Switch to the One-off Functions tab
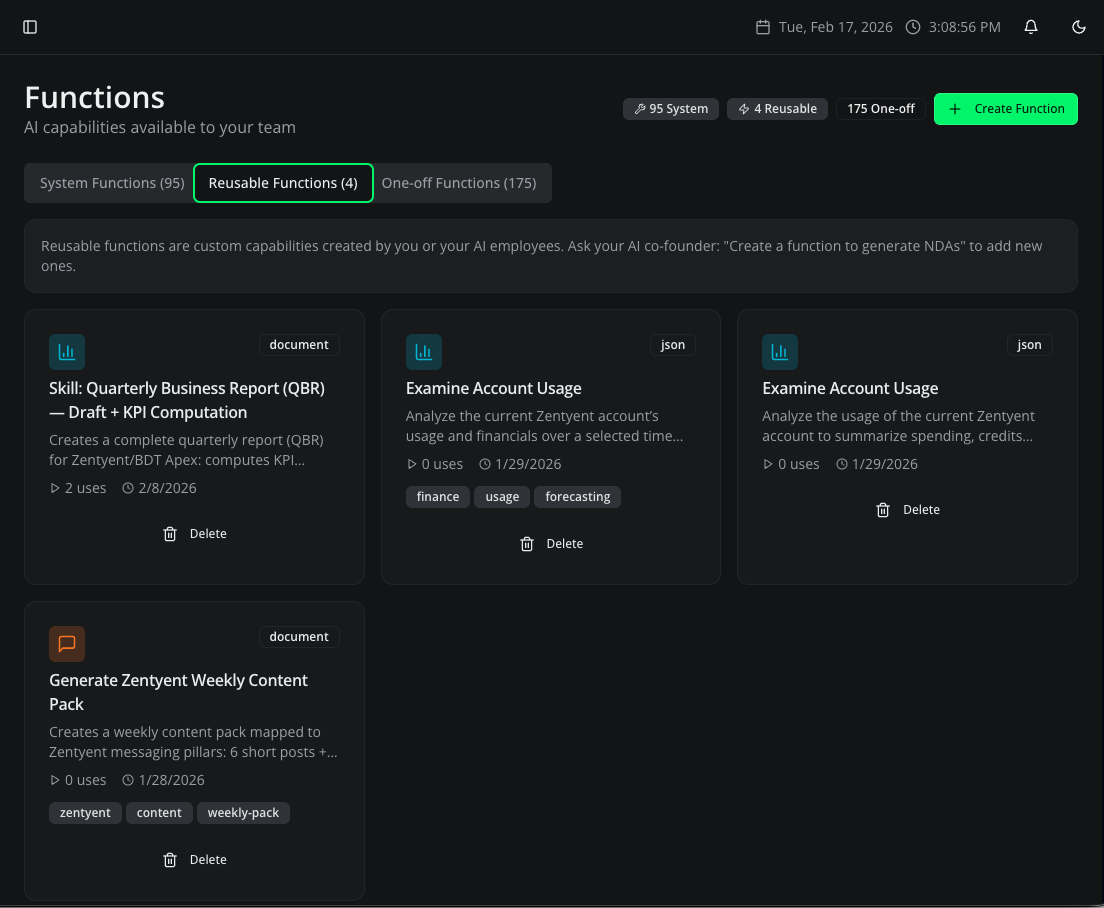The width and height of the screenshot is (1104, 908). (x=460, y=183)
